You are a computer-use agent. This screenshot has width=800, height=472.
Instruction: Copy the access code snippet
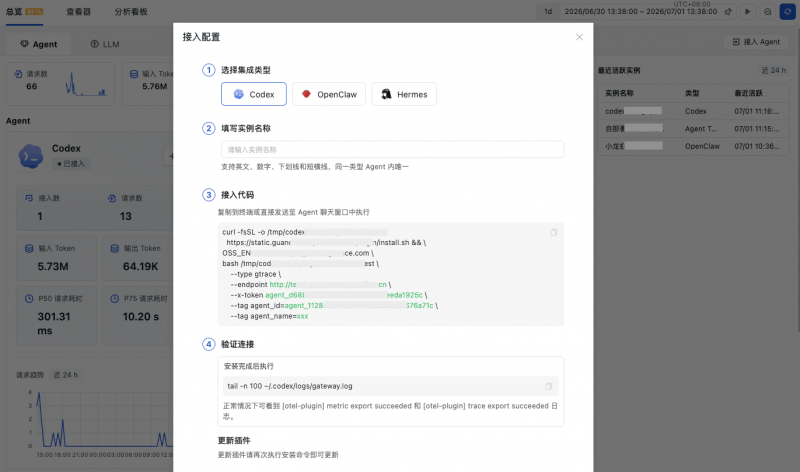pyautogui.click(x=554, y=233)
